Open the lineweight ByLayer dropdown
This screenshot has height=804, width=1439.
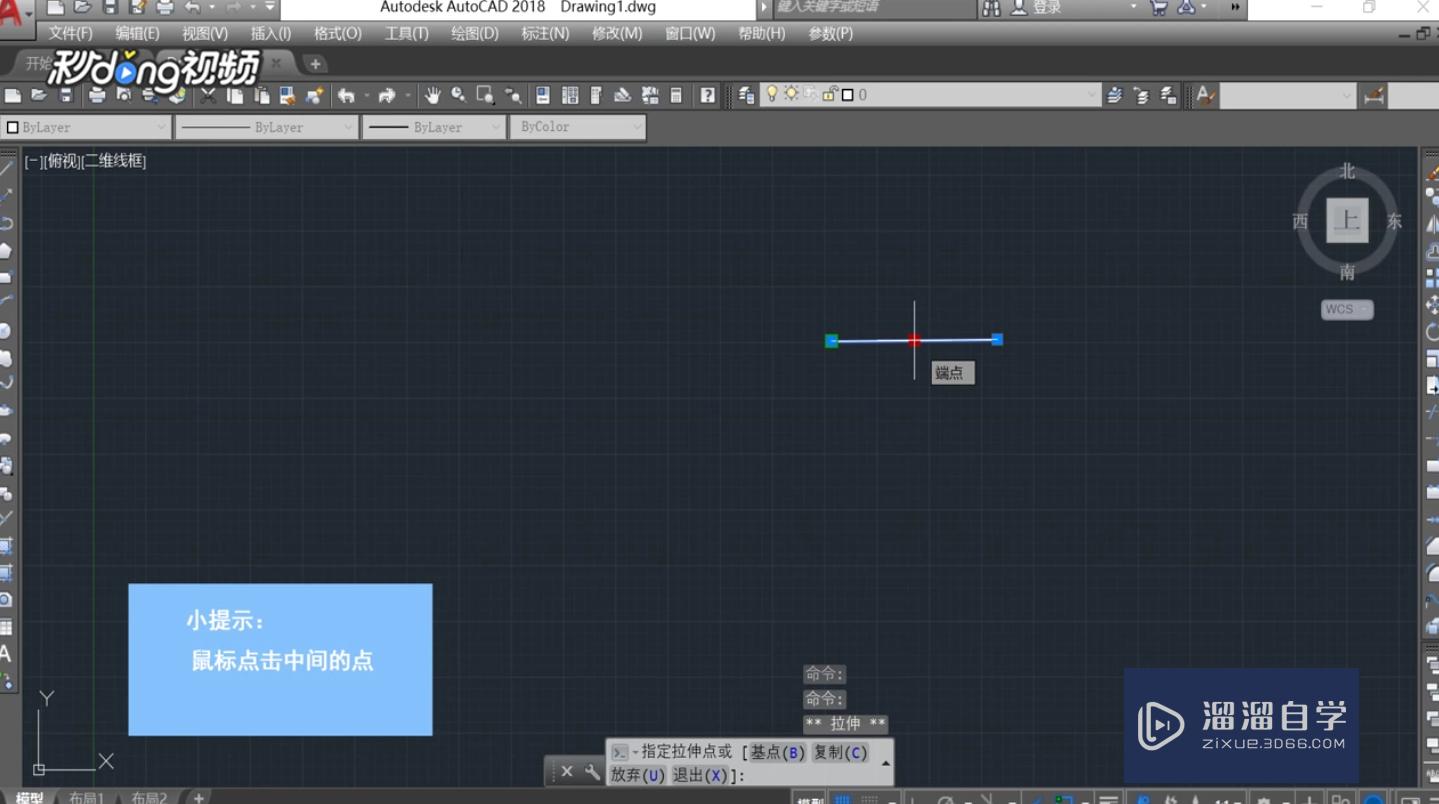[434, 127]
